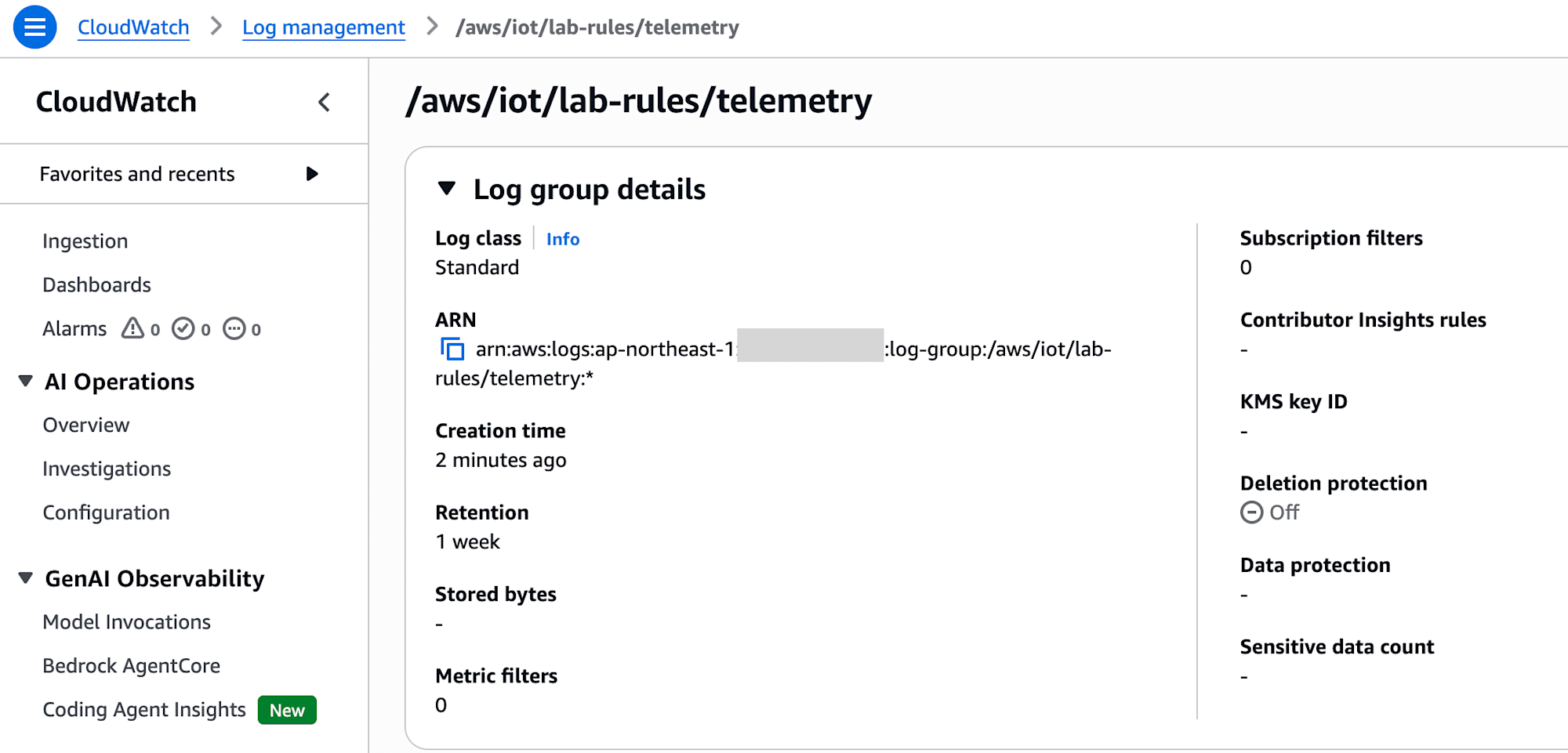Collapse the AI Operations section
This screenshot has width=1568, height=753.
(x=26, y=382)
